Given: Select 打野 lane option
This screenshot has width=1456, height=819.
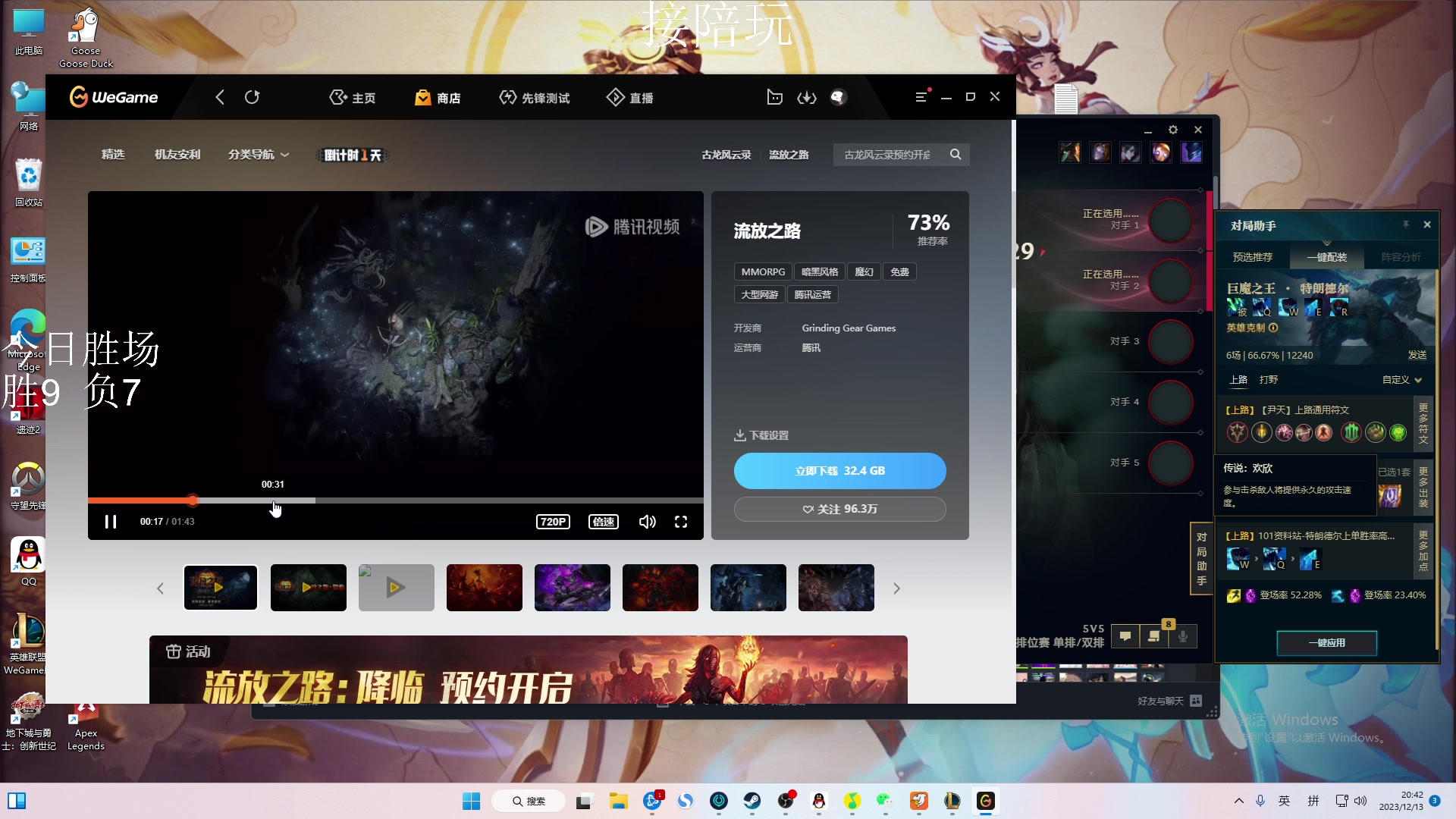Looking at the screenshot, I should click(1269, 380).
